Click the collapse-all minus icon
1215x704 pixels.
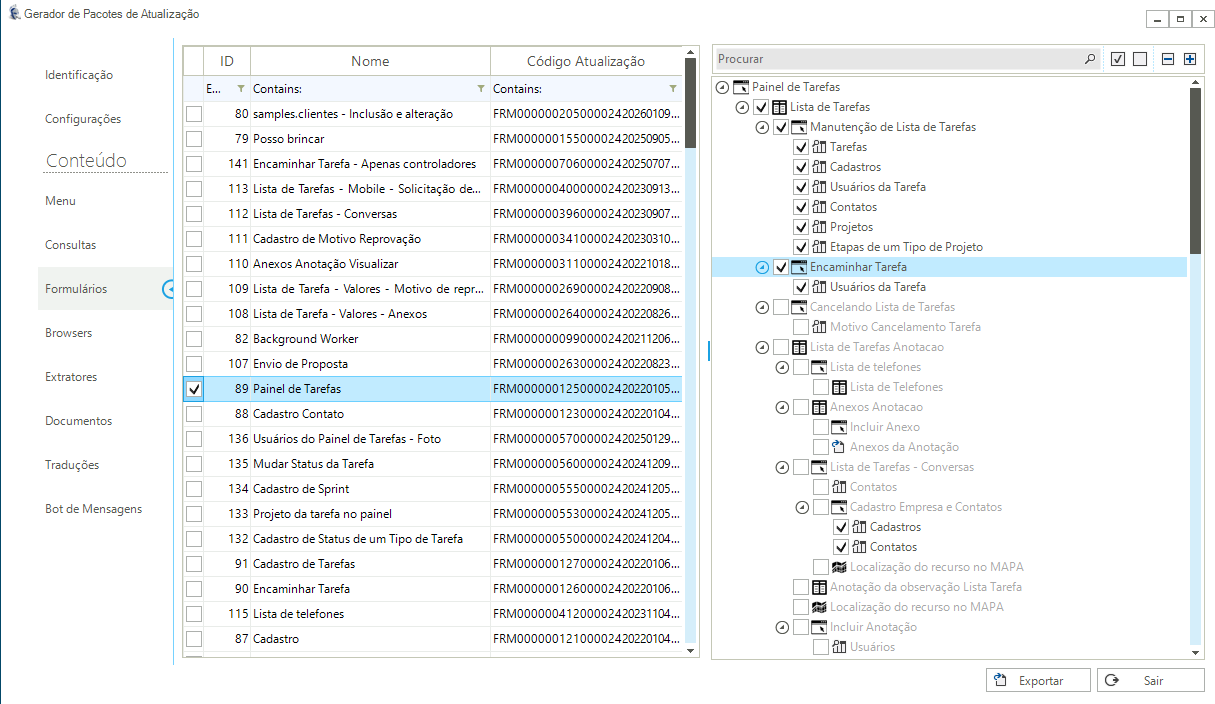[x=1168, y=60]
